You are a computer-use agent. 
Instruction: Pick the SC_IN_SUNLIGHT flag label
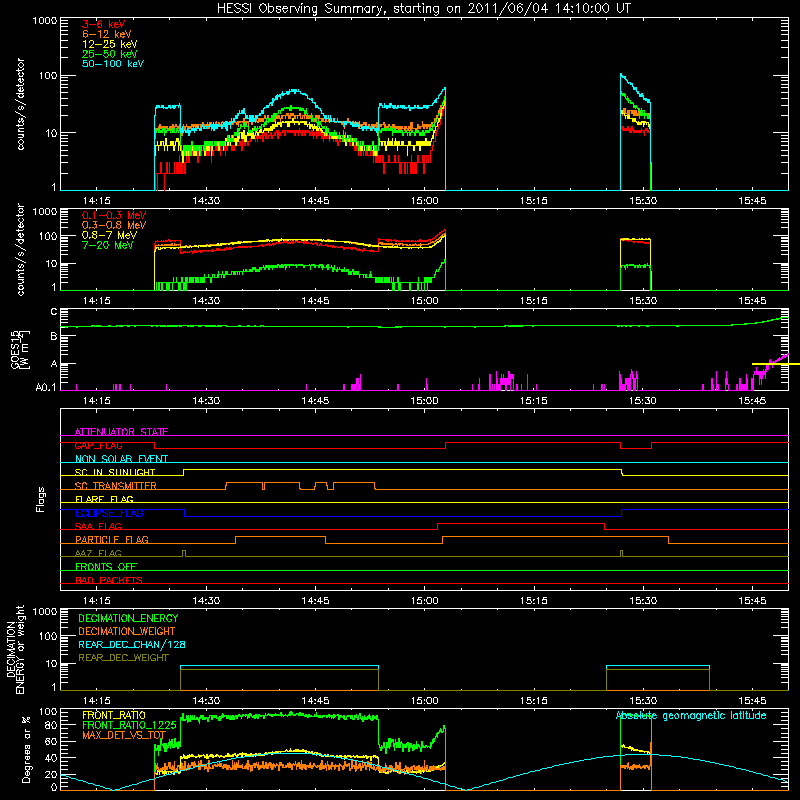(115, 472)
